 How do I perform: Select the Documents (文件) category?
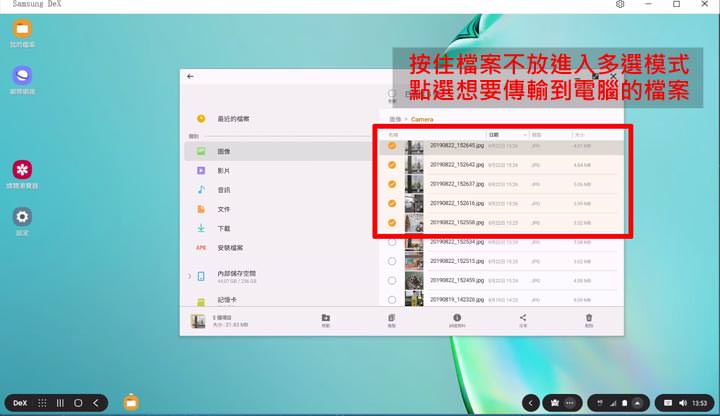click(278, 209)
